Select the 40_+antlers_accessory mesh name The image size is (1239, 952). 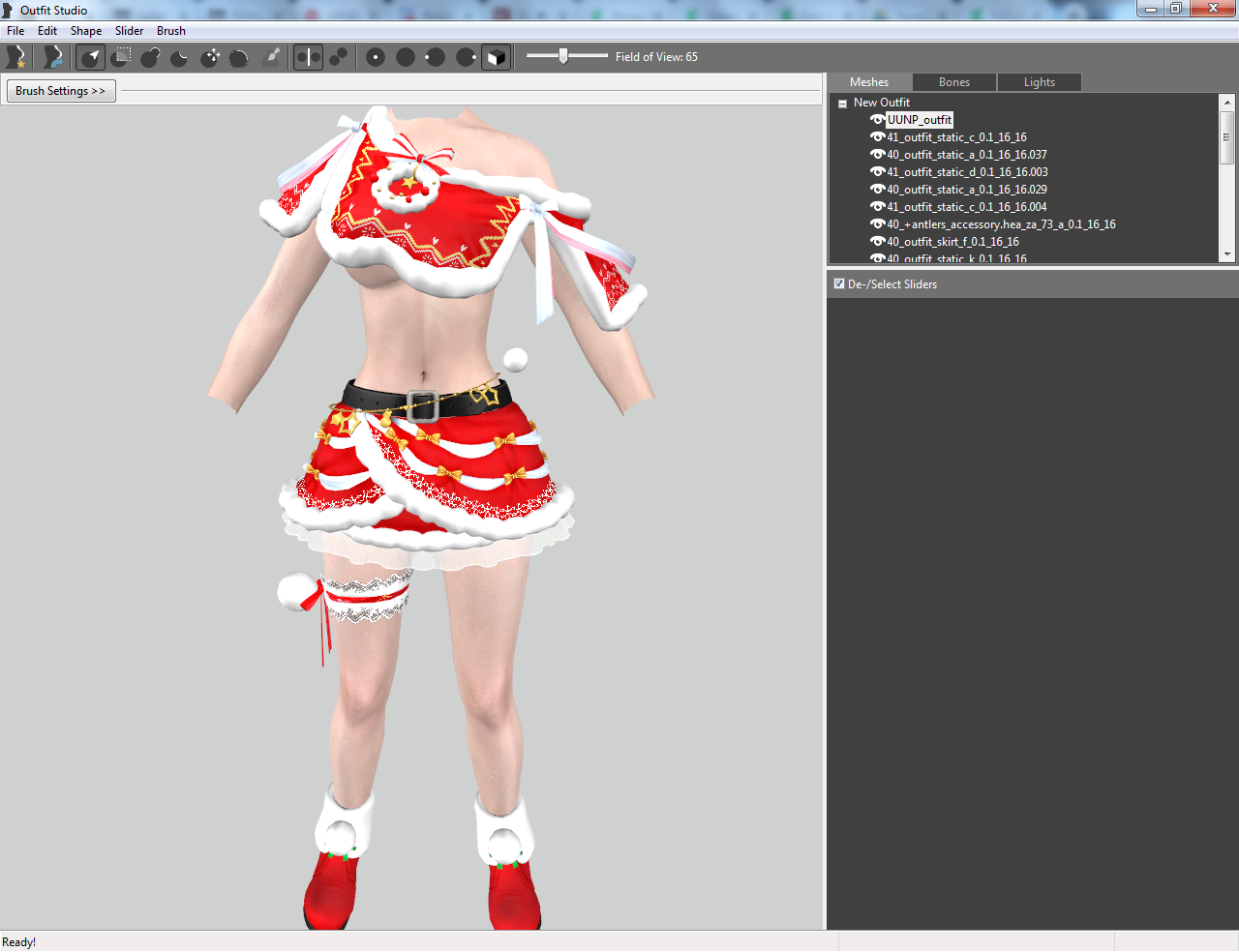1001,224
